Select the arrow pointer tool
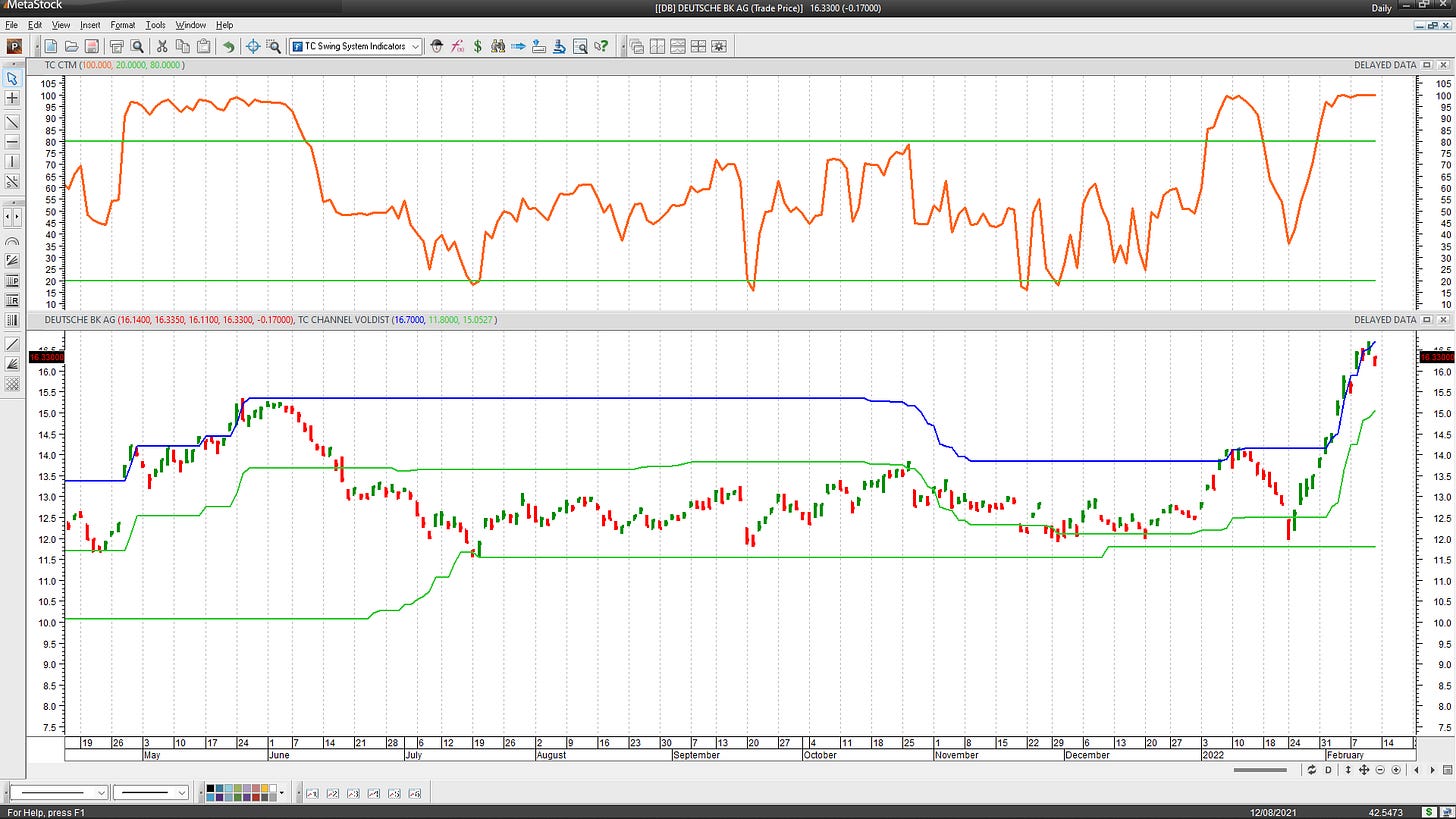 [12, 78]
